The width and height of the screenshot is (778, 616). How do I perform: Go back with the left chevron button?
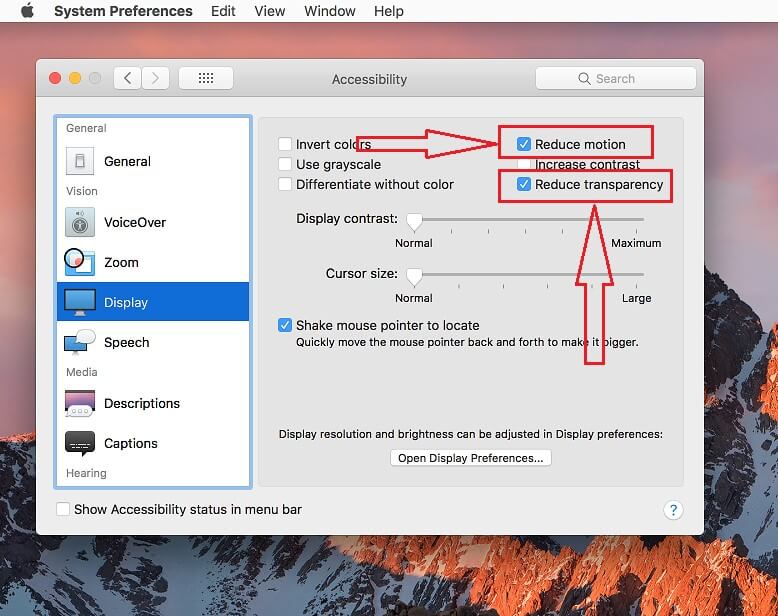click(128, 78)
